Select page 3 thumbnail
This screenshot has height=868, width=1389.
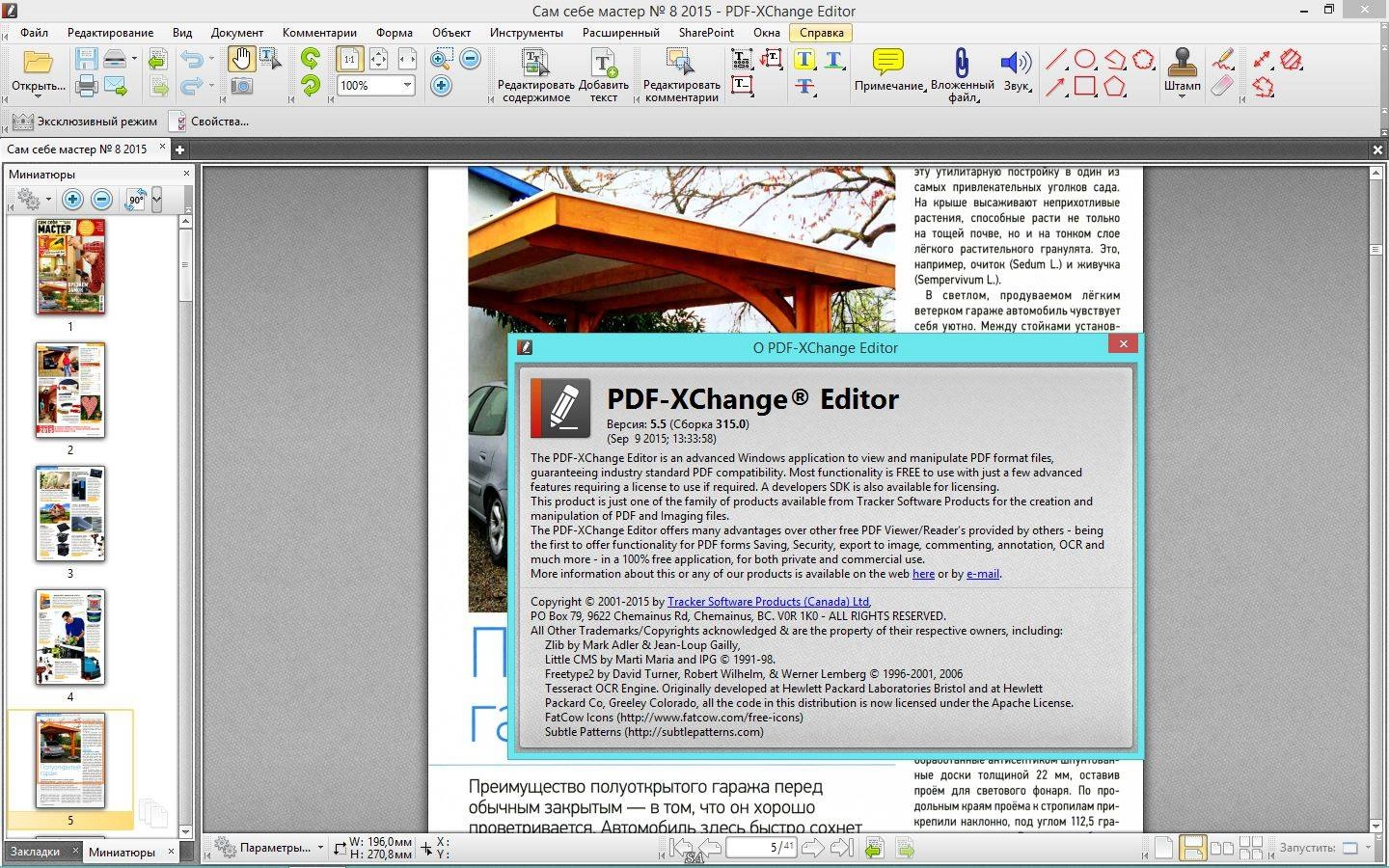tap(70, 514)
